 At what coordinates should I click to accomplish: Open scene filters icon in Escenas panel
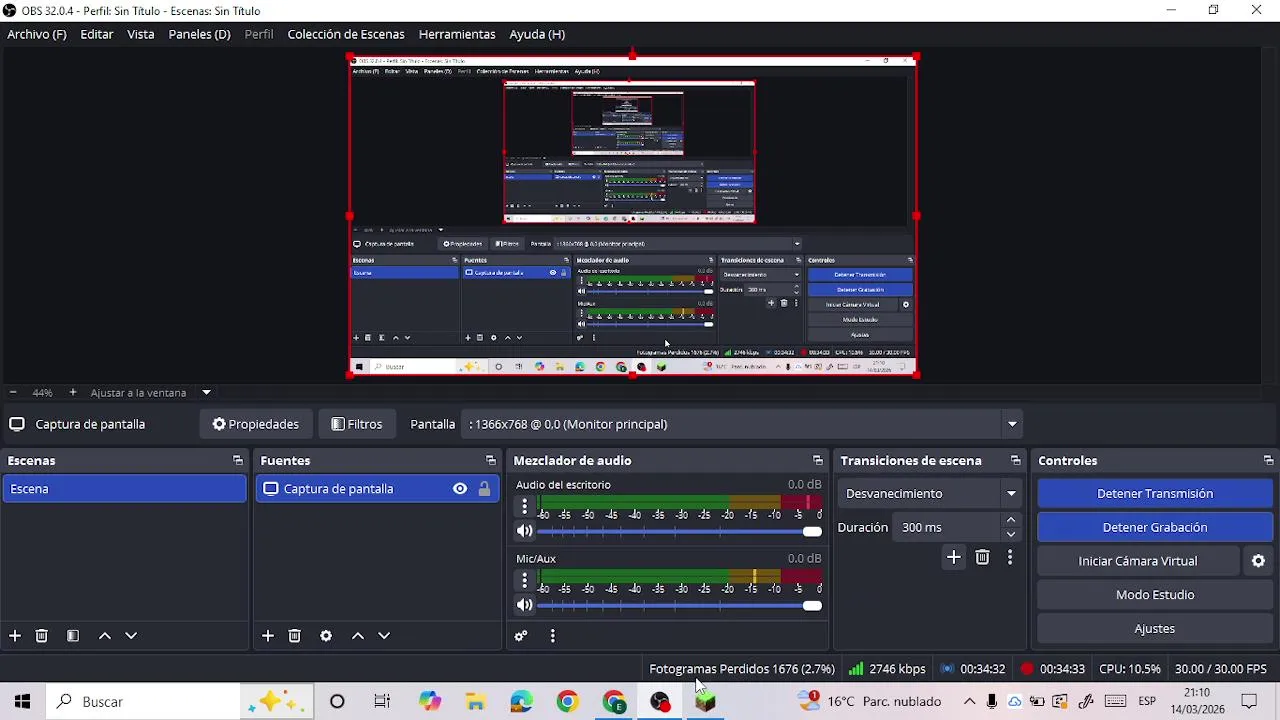pos(73,636)
